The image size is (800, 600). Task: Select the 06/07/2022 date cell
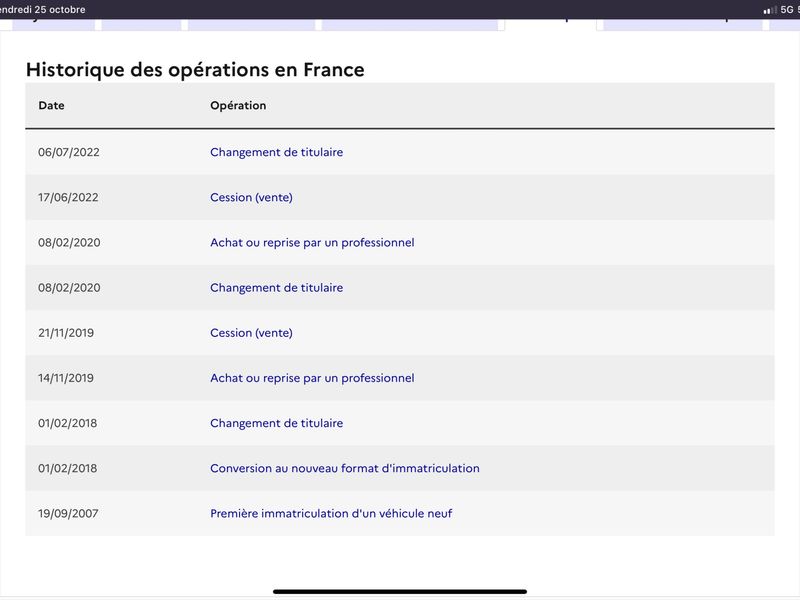69,152
